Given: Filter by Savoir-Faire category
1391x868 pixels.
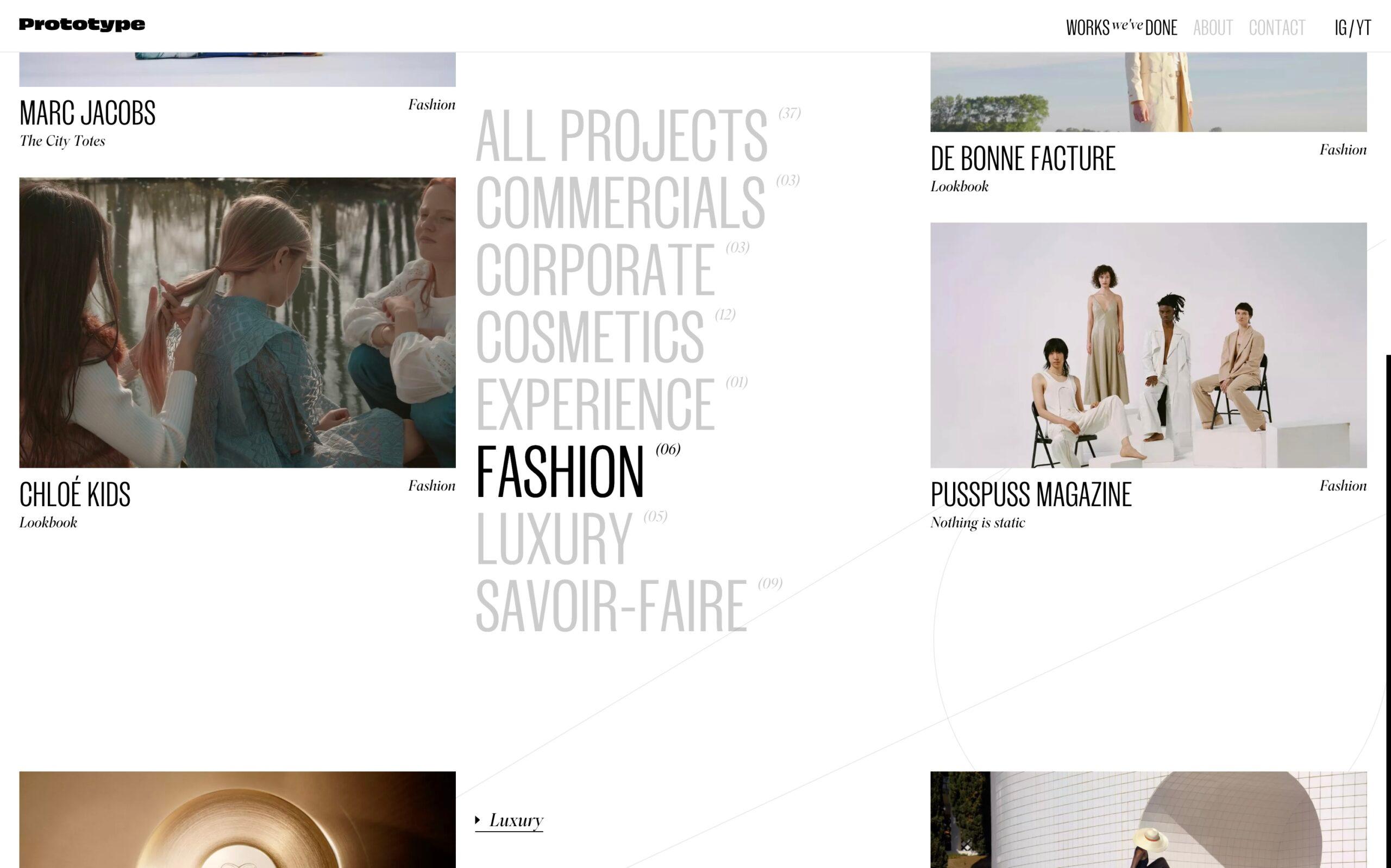Looking at the screenshot, I should pos(611,607).
